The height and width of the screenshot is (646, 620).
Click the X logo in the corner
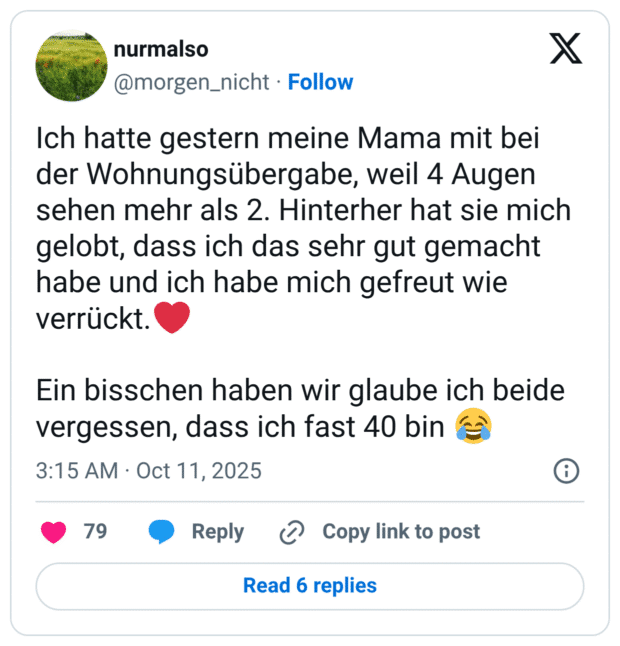point(566,49)
